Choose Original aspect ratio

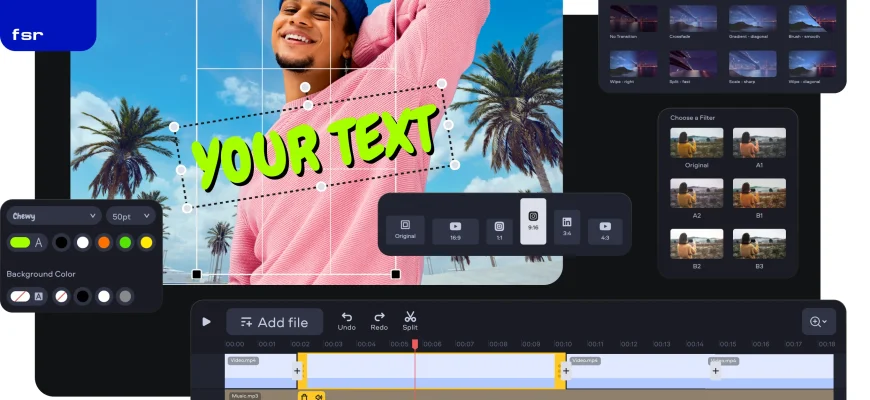coord(405,230)
